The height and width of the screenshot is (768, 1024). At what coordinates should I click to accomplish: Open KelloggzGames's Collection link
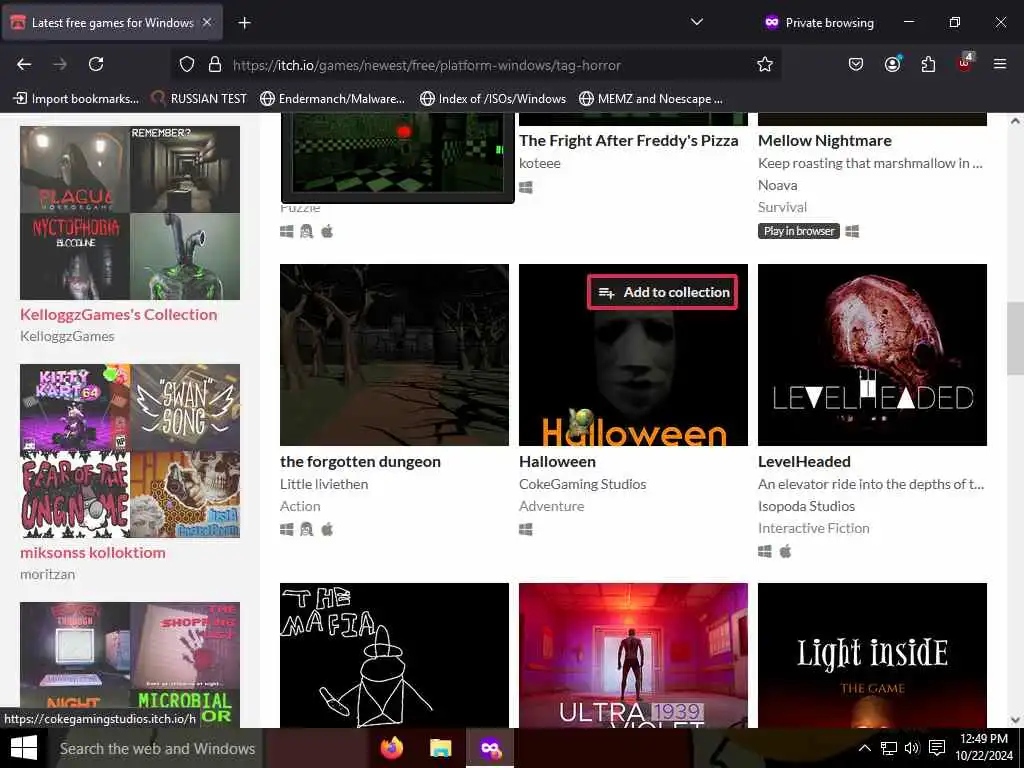pyautogui.click(x=118, y=314)
